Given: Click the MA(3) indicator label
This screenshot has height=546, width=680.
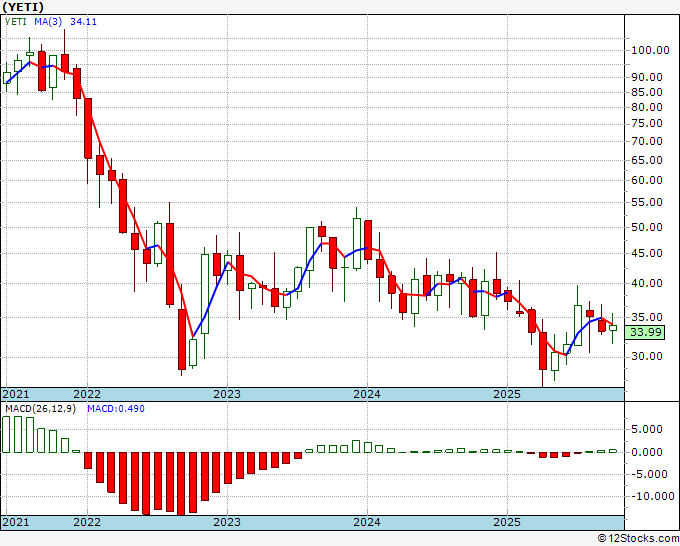Looking at the screenshot, I should pyautogui.click(x=48, y=21).
